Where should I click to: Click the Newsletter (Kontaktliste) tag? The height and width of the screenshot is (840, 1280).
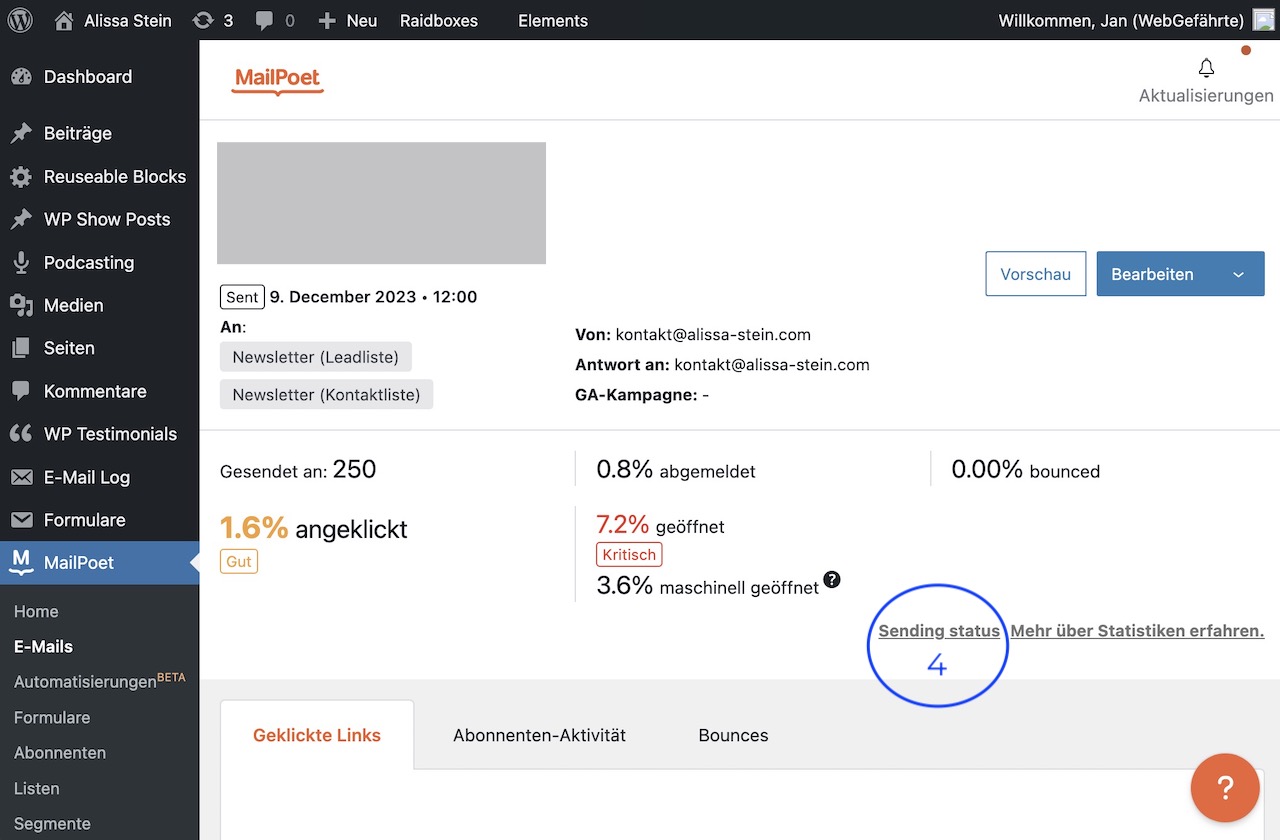click(326, 395)
